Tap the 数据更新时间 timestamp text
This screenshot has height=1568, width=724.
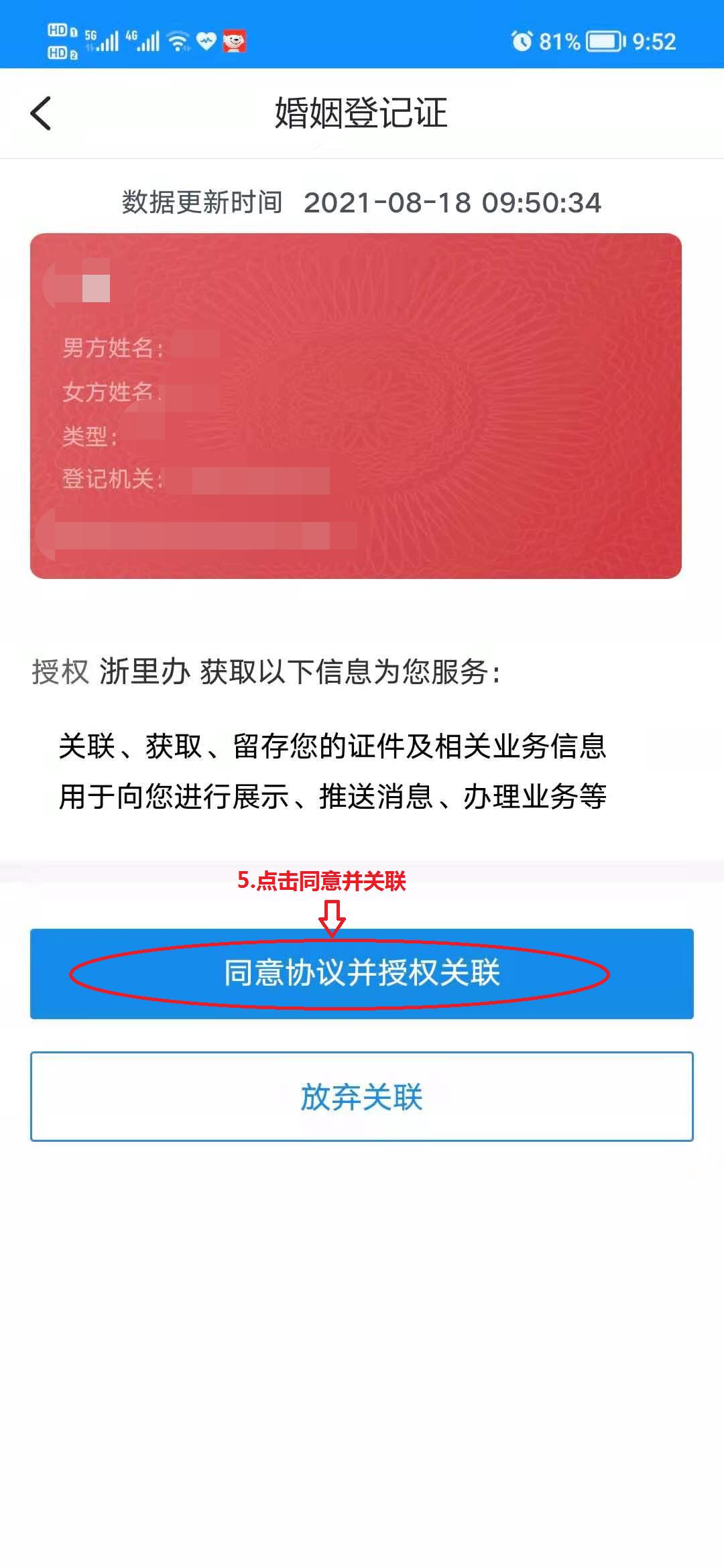(x=362, y=202)
